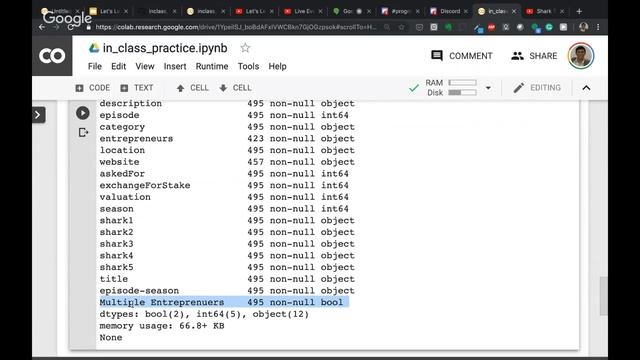The width and height of the screenshot is (640, 360).
Task: Expand the left sidebar panel arrow
Action: [x=38, y=115]
